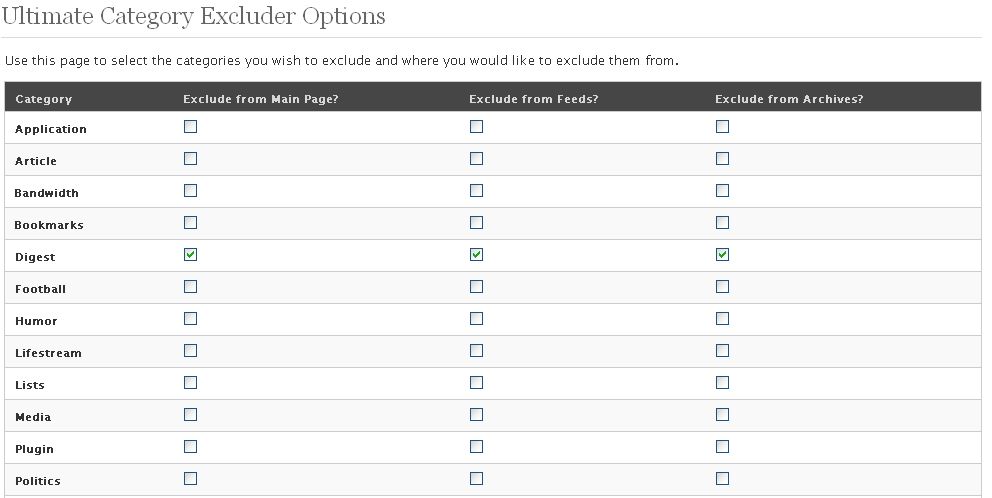Image resolution: width=992 pixels, height=498 pixels.
Task: Click the Exclude from Feeds header
Action: coord(533,99)
